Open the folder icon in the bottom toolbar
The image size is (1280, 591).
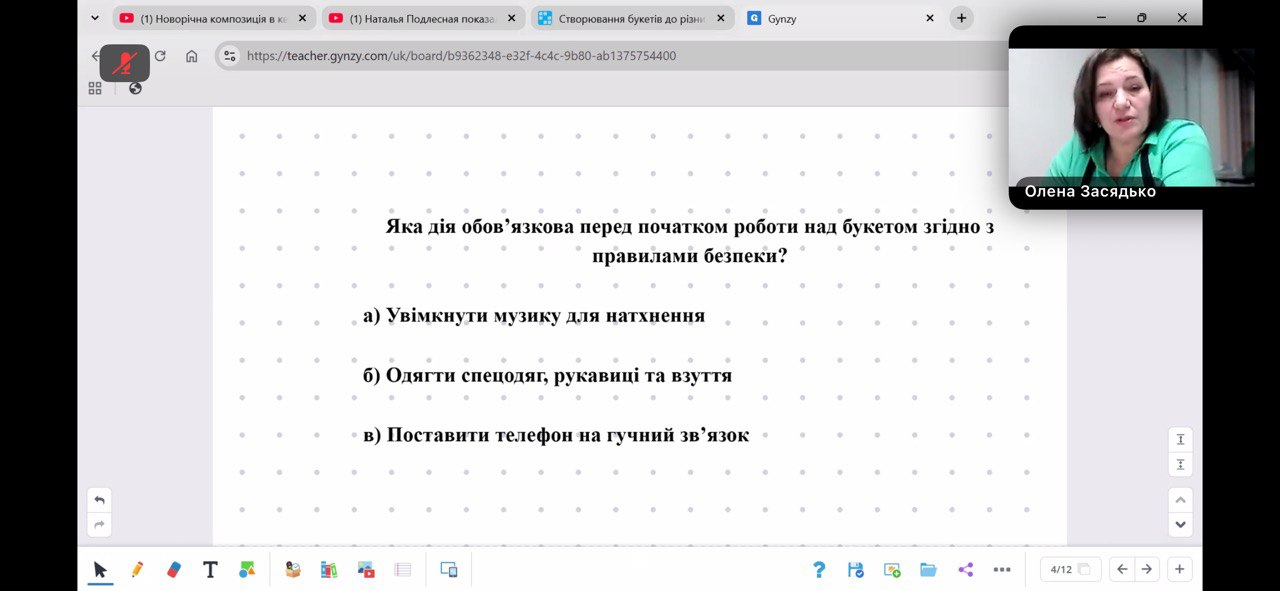pyautogui.click(x=928, y=569)
